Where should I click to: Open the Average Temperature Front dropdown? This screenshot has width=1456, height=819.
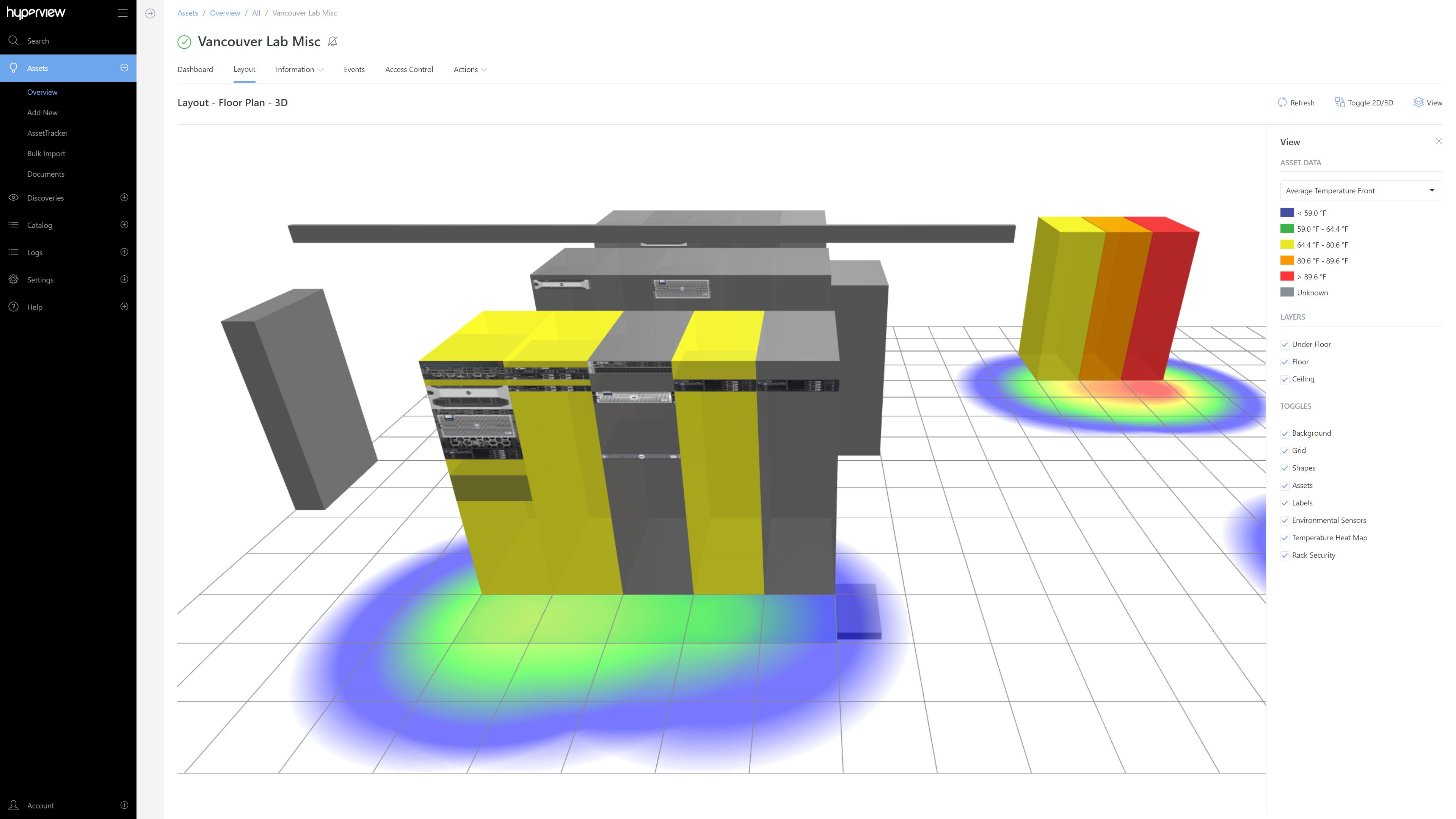1360,191
